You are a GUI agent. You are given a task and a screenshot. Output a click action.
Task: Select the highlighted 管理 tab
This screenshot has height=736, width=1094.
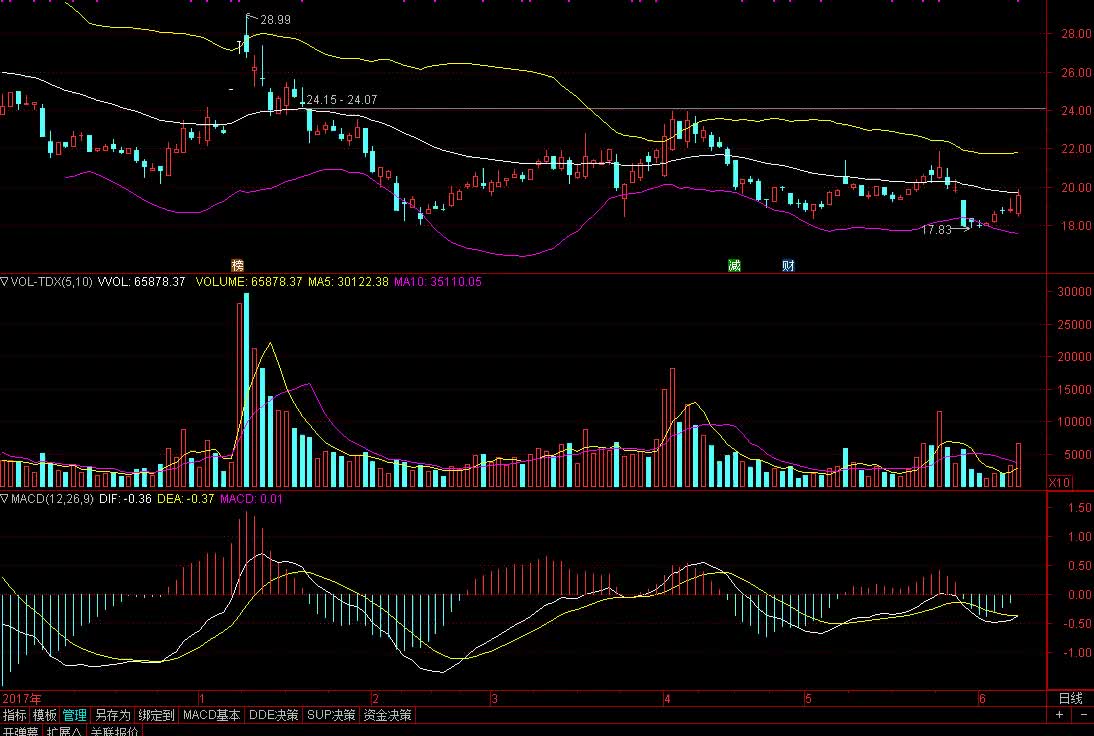point(75,715)
